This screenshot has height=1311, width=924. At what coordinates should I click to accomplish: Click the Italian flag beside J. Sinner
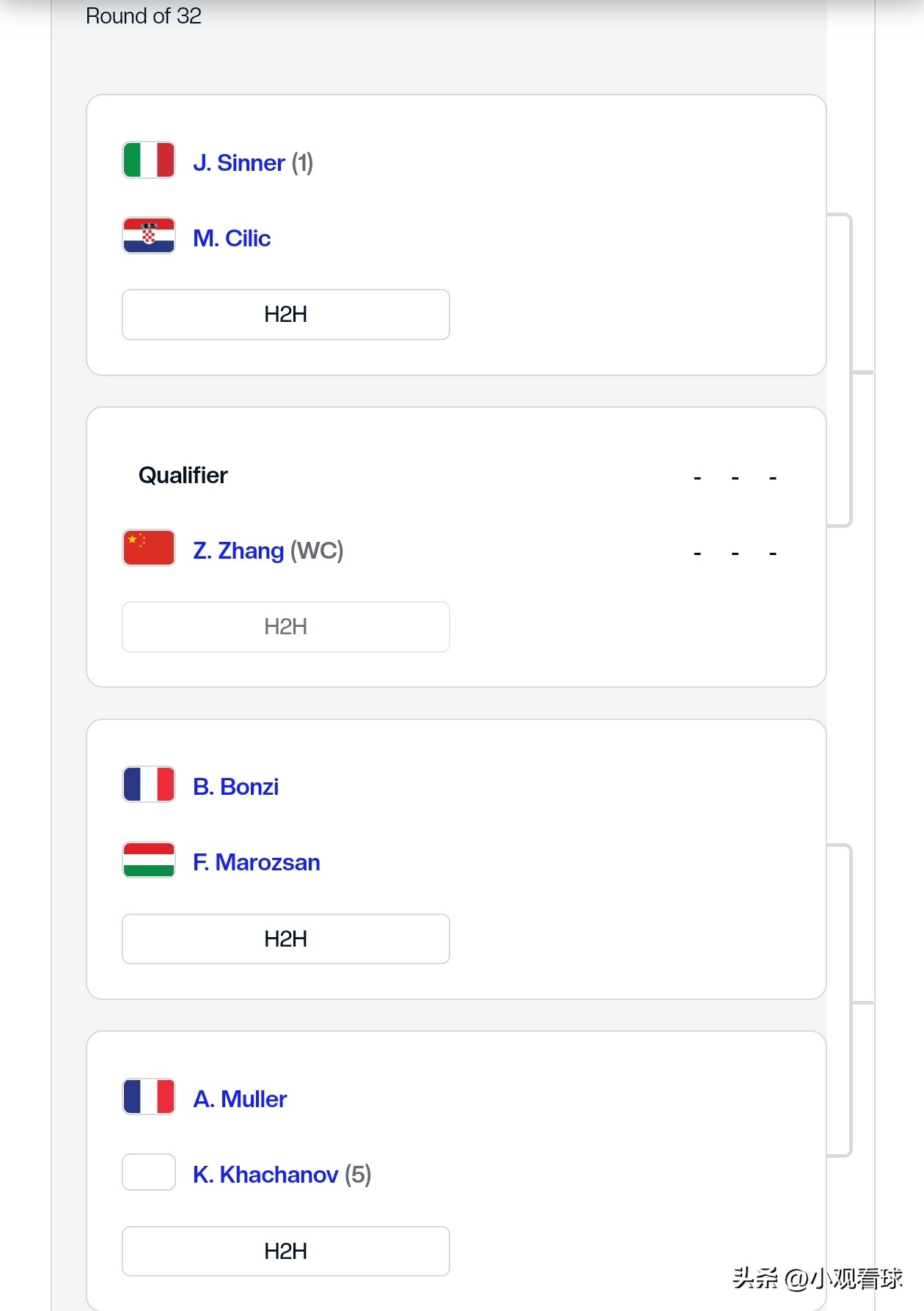pos(149,161)
